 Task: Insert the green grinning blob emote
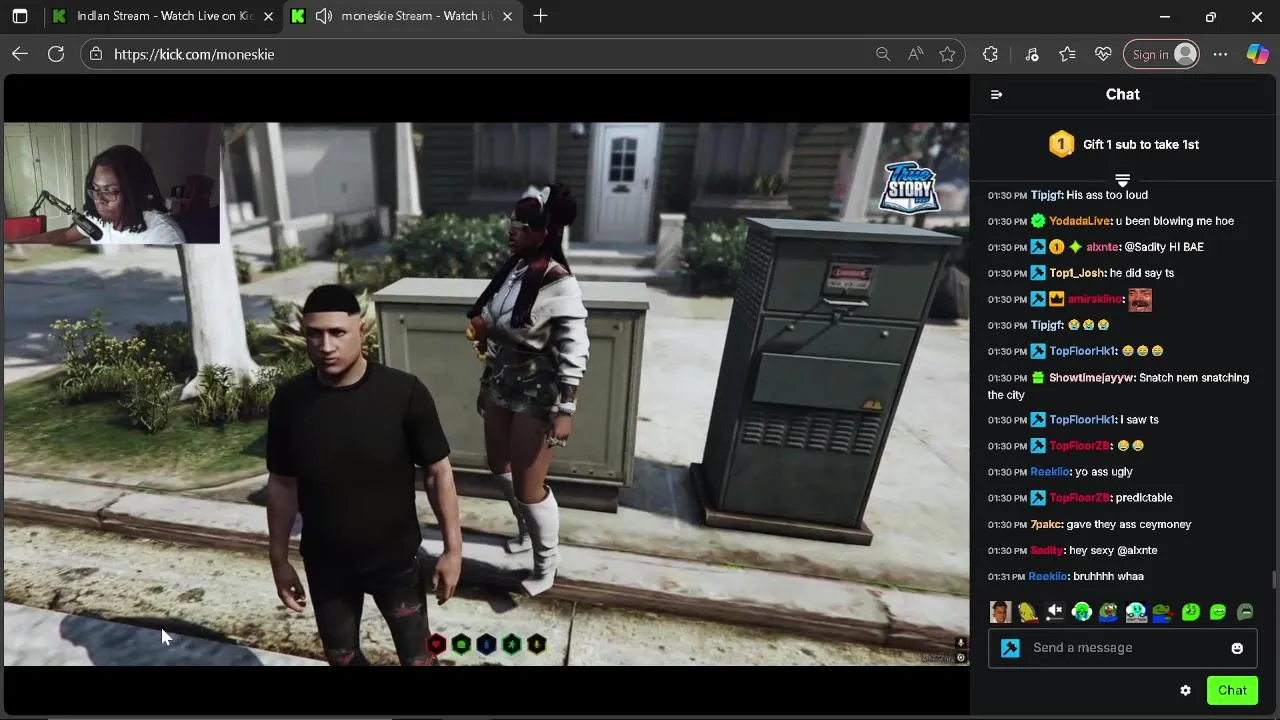pyautogui.click(x=1218, y=612)
